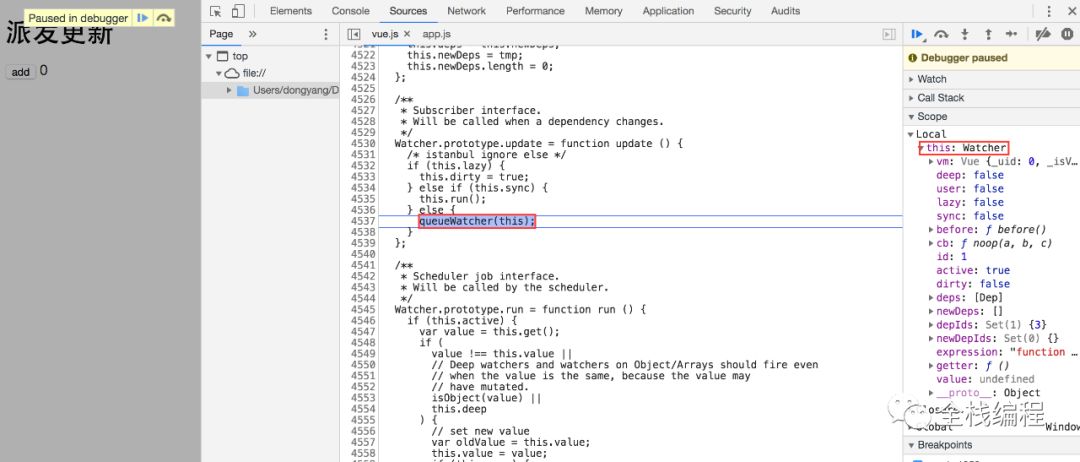Hide the file navigator sidebar
Viewport: 1080px width, 462px height.
(x=353, y=34)
